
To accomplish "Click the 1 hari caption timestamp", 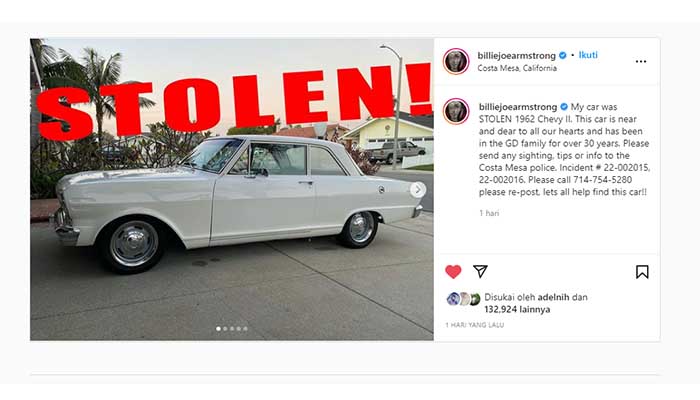I will [489, 213].
